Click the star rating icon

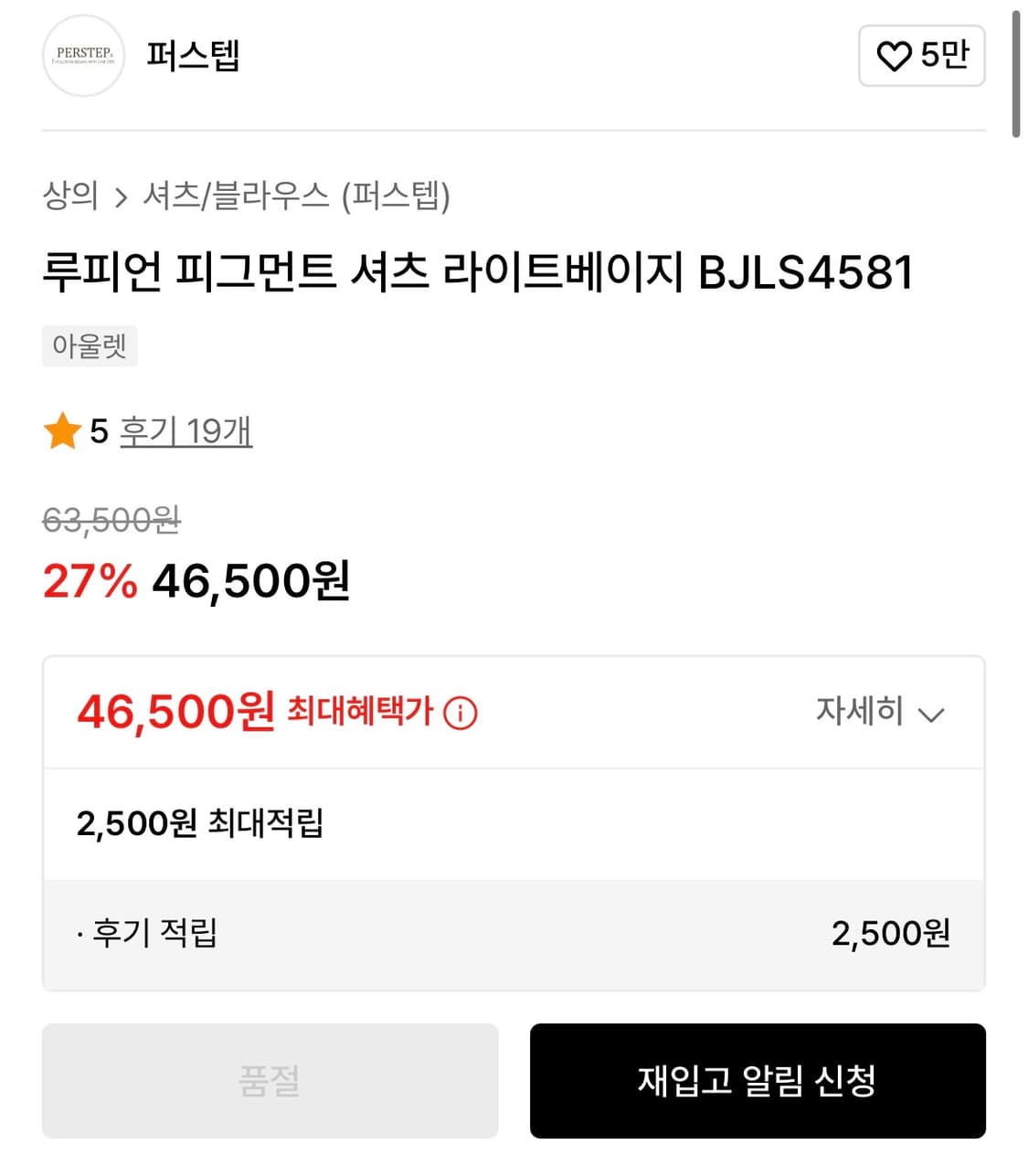pos(61,431)
